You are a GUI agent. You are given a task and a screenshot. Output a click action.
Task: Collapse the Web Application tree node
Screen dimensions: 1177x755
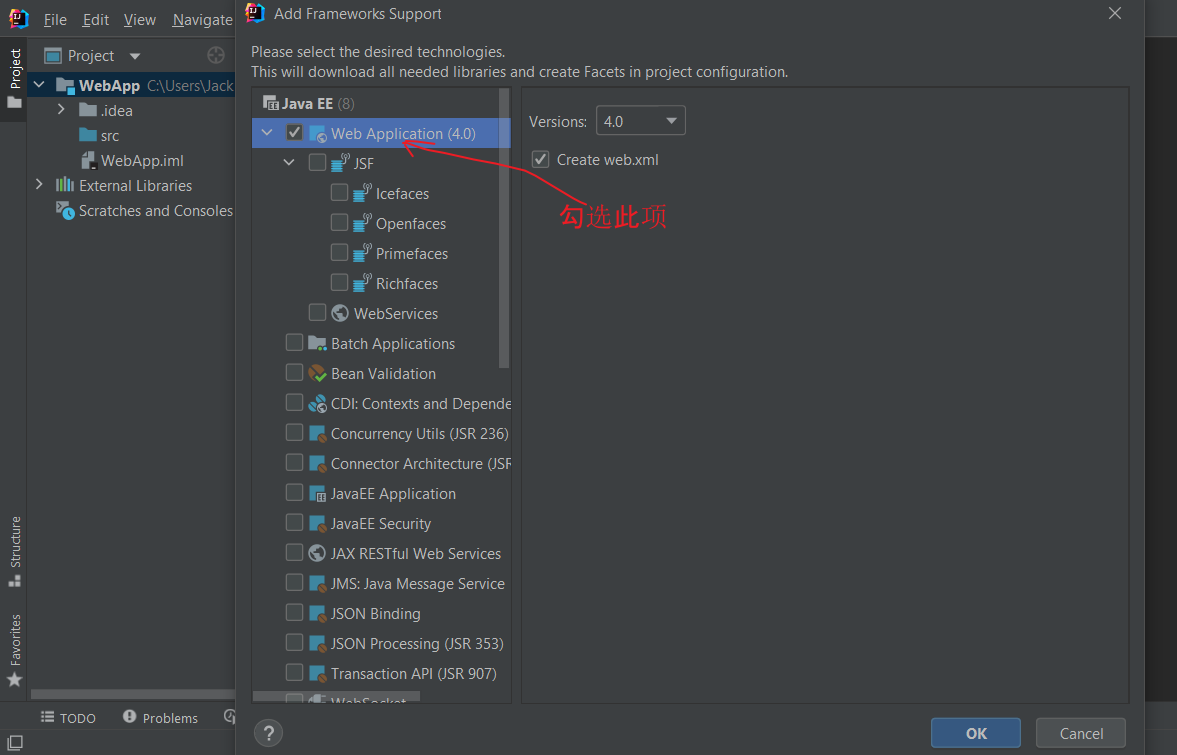point(267,133)
